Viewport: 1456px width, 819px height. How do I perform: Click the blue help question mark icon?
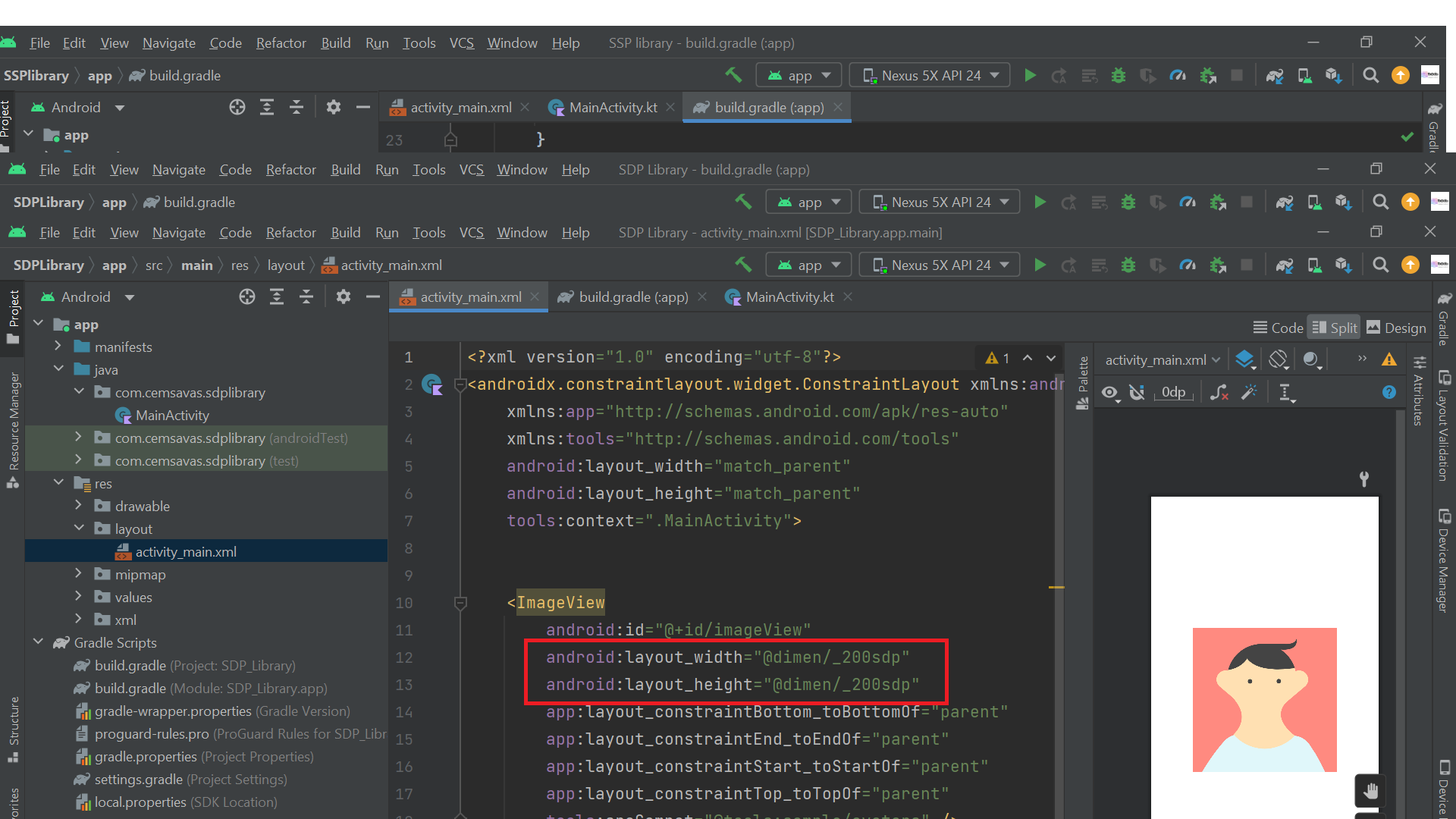(1389, 392)
